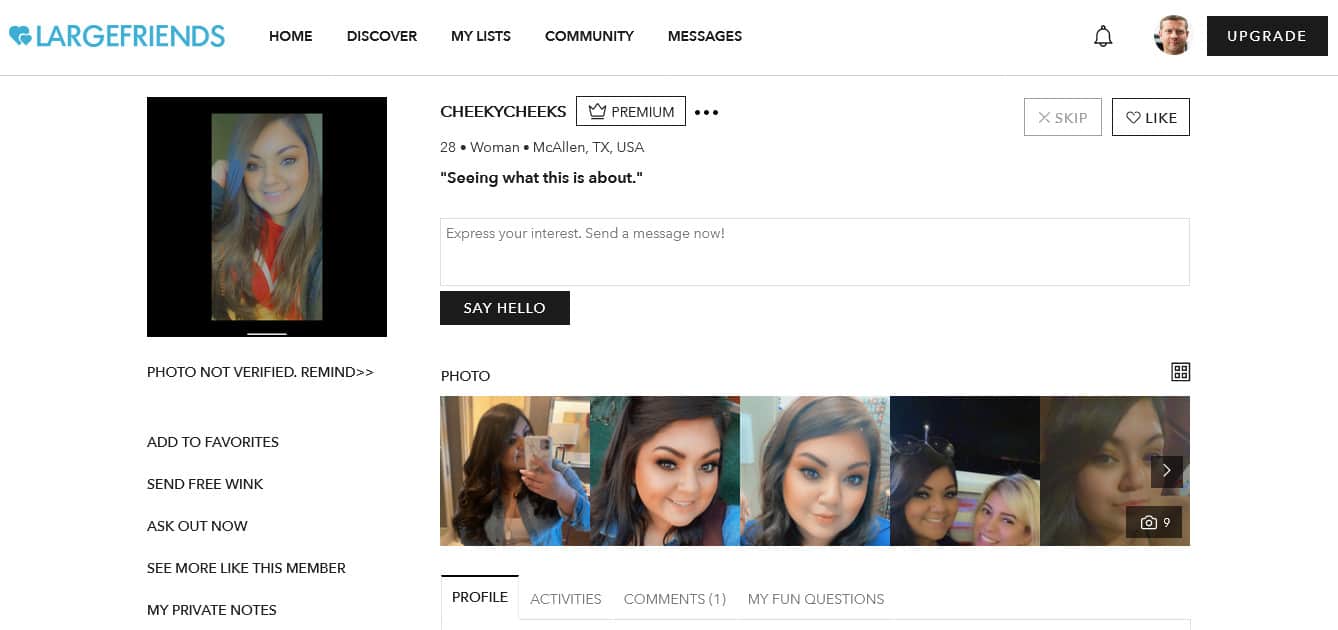
Task: Open the photo grid view icon
Action: pos(1180,372)
